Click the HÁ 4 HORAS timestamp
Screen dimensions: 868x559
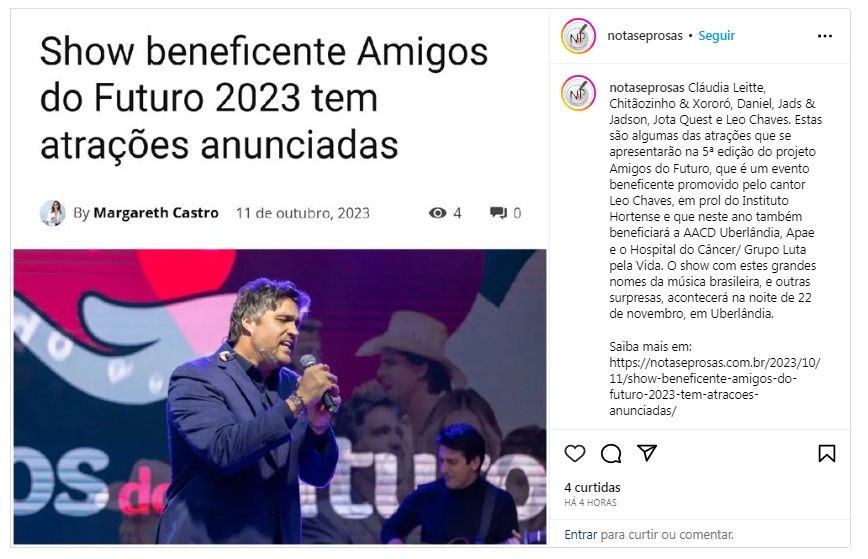[590, 503]
